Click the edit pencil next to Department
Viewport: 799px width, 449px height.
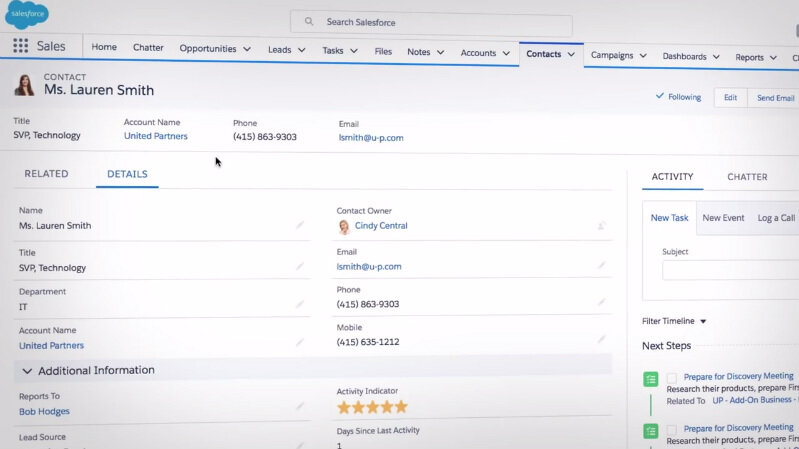point(299,306)
